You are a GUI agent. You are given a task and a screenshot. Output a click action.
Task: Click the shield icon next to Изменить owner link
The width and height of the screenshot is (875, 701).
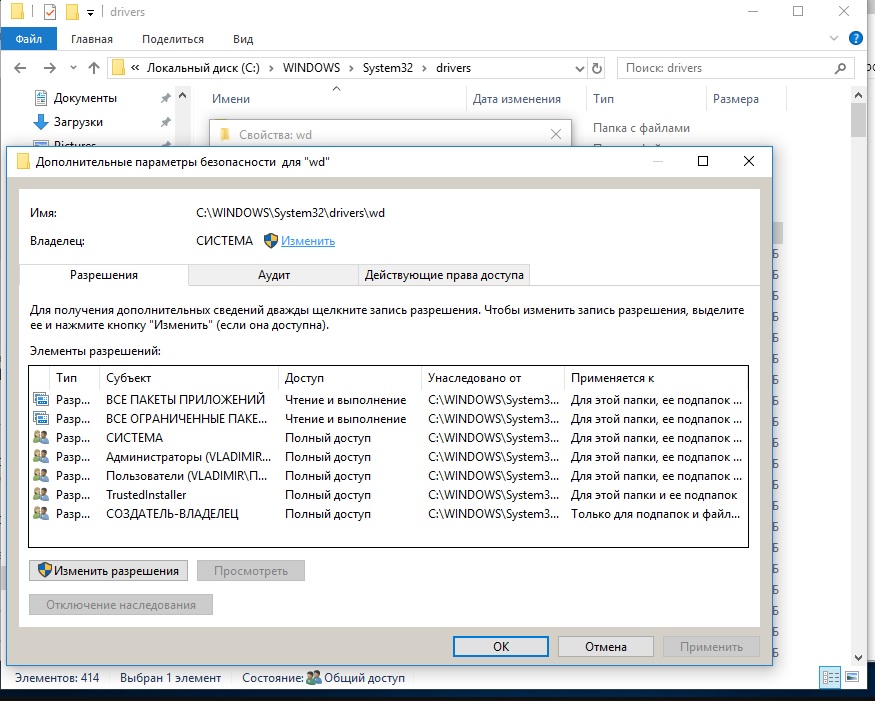click(271, 241)
